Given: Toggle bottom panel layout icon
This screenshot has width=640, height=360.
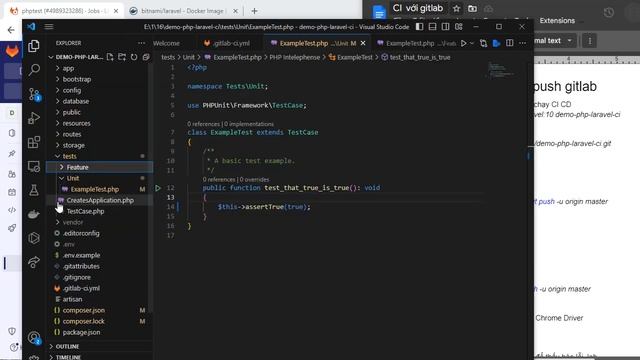Looking at the screenshot, I should [432, 27].
